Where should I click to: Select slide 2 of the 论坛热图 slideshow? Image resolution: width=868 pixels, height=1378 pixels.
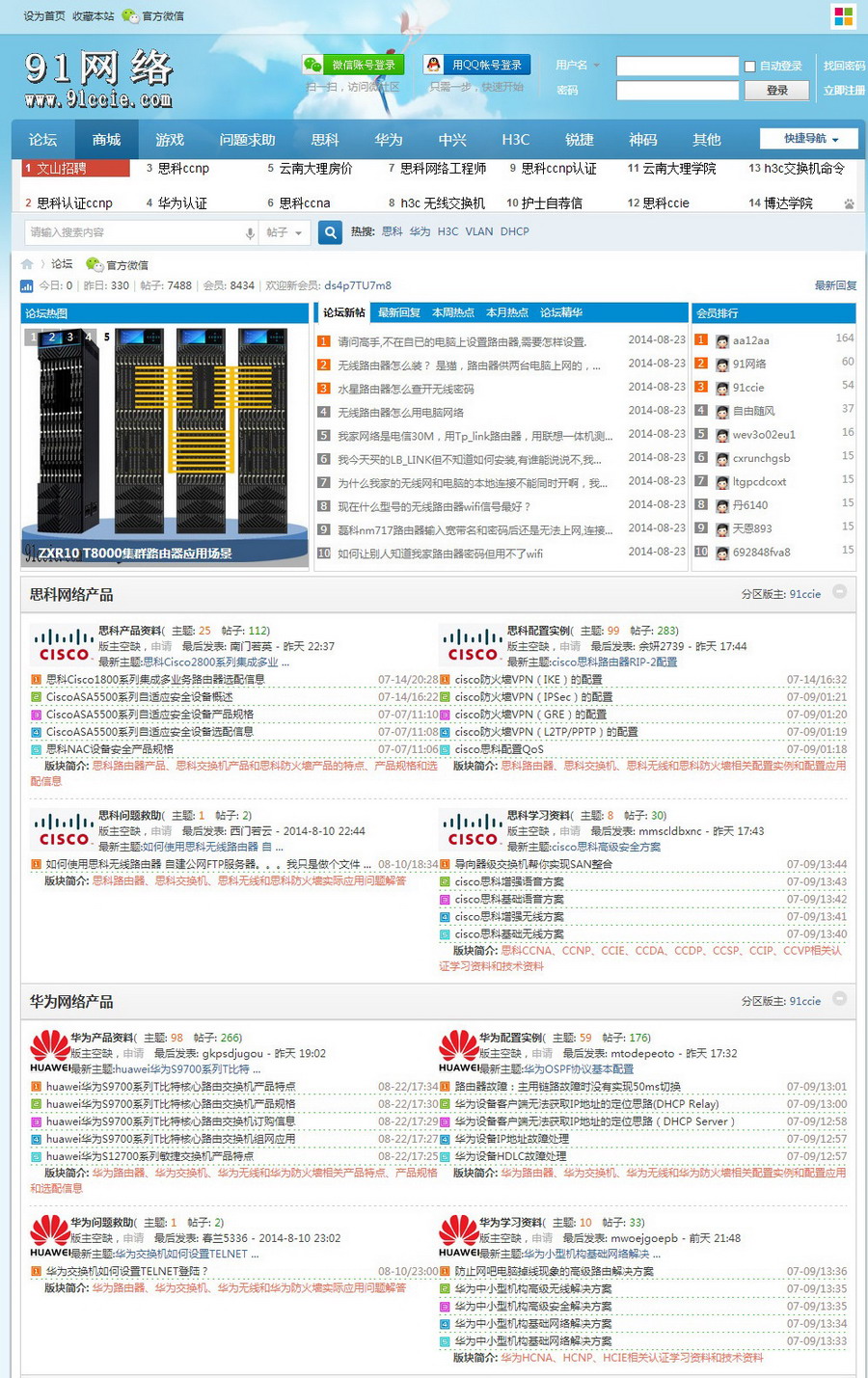click(51, 337)
